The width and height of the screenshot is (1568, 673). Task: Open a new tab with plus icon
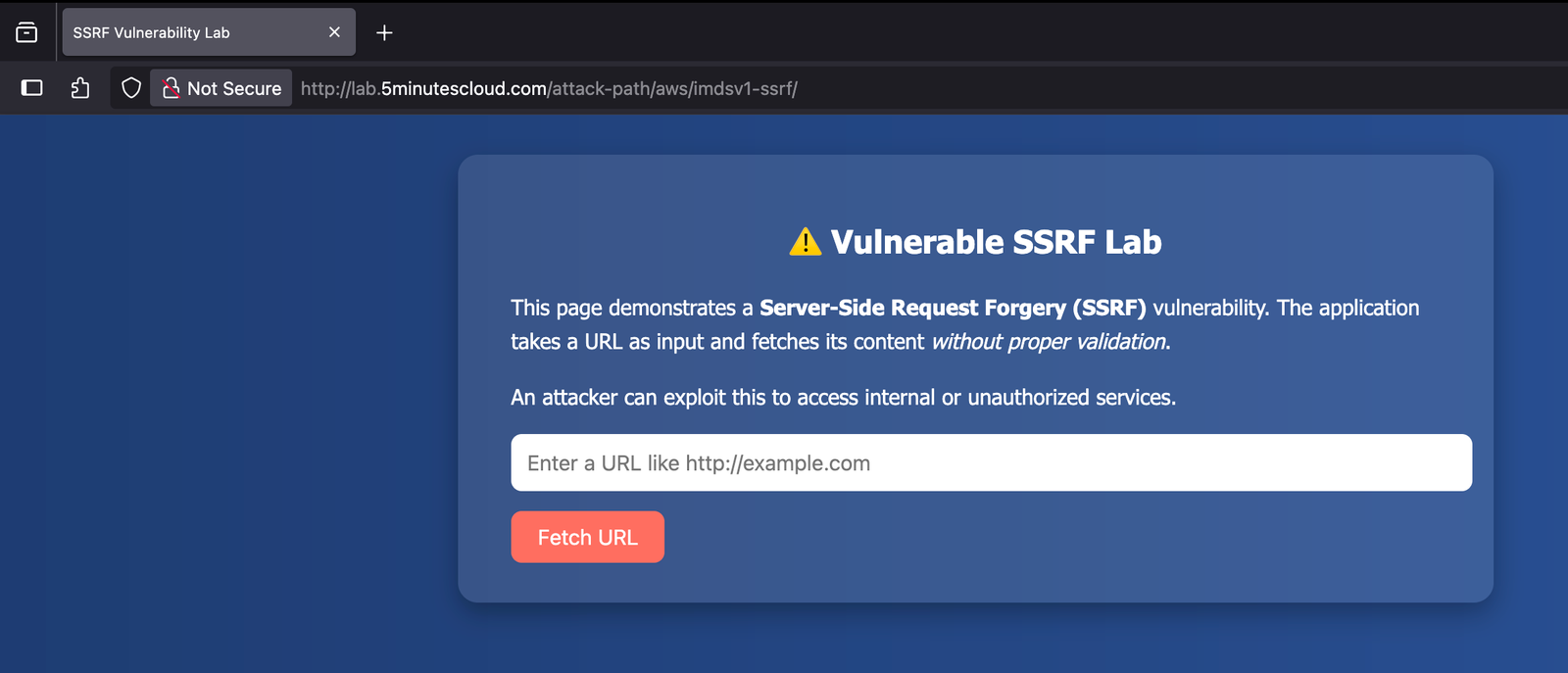click(x=384, y=32)
